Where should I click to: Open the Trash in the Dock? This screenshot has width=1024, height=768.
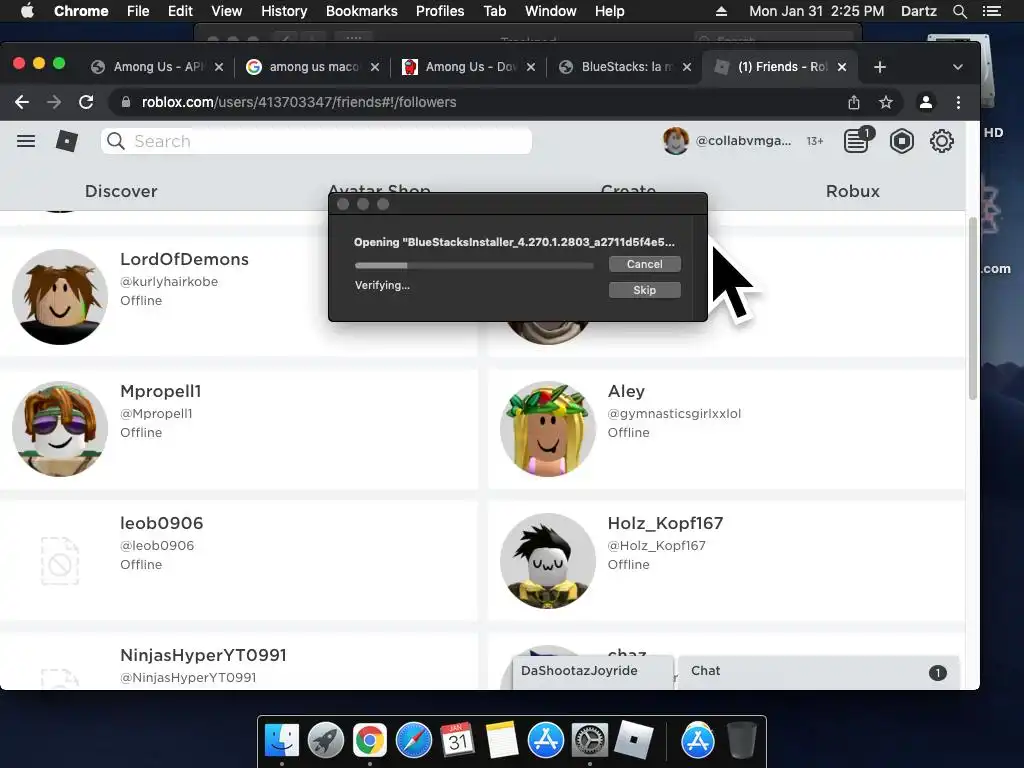coord(742,740)
